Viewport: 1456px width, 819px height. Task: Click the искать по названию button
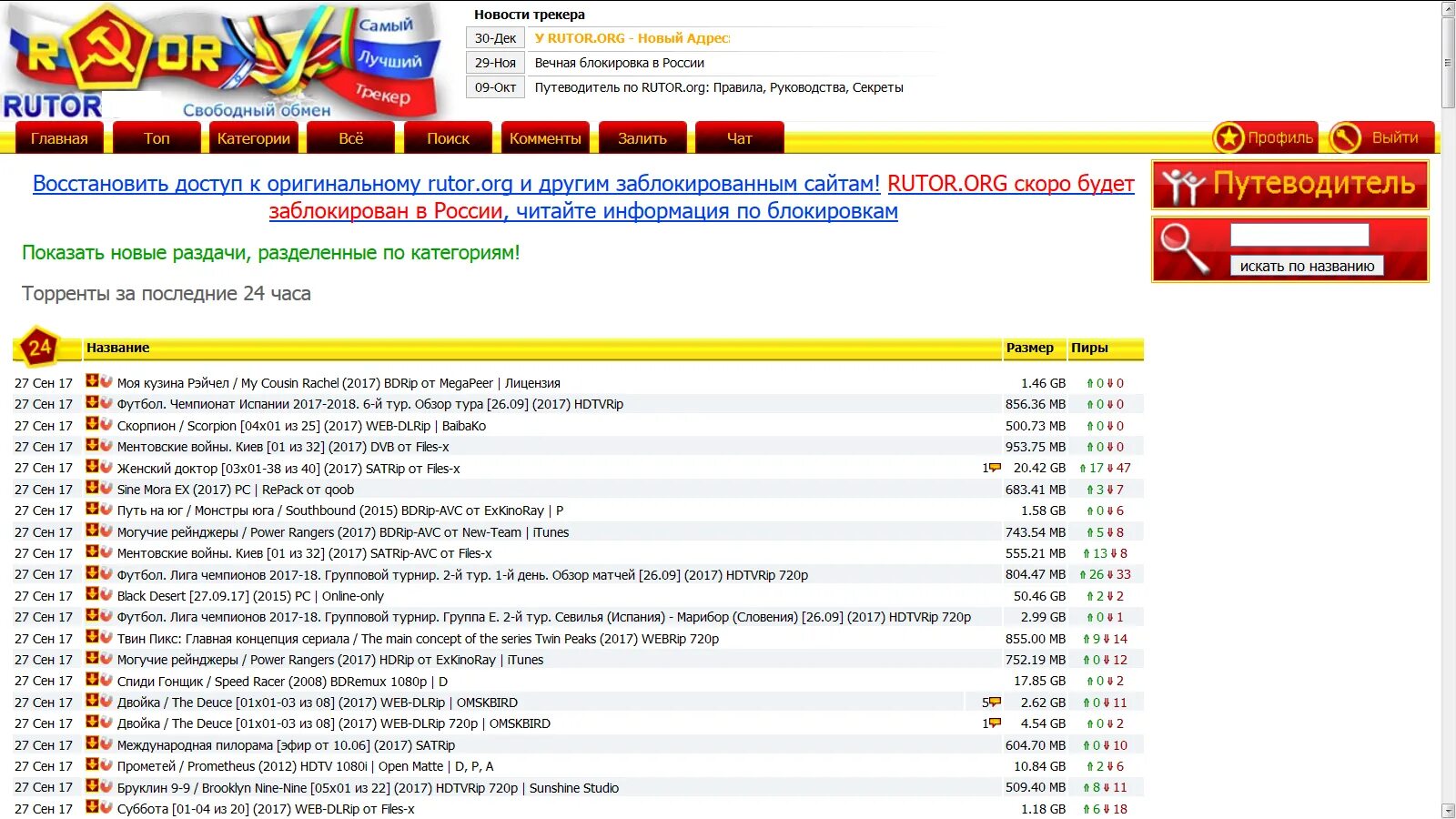[x=1307, y=266]
